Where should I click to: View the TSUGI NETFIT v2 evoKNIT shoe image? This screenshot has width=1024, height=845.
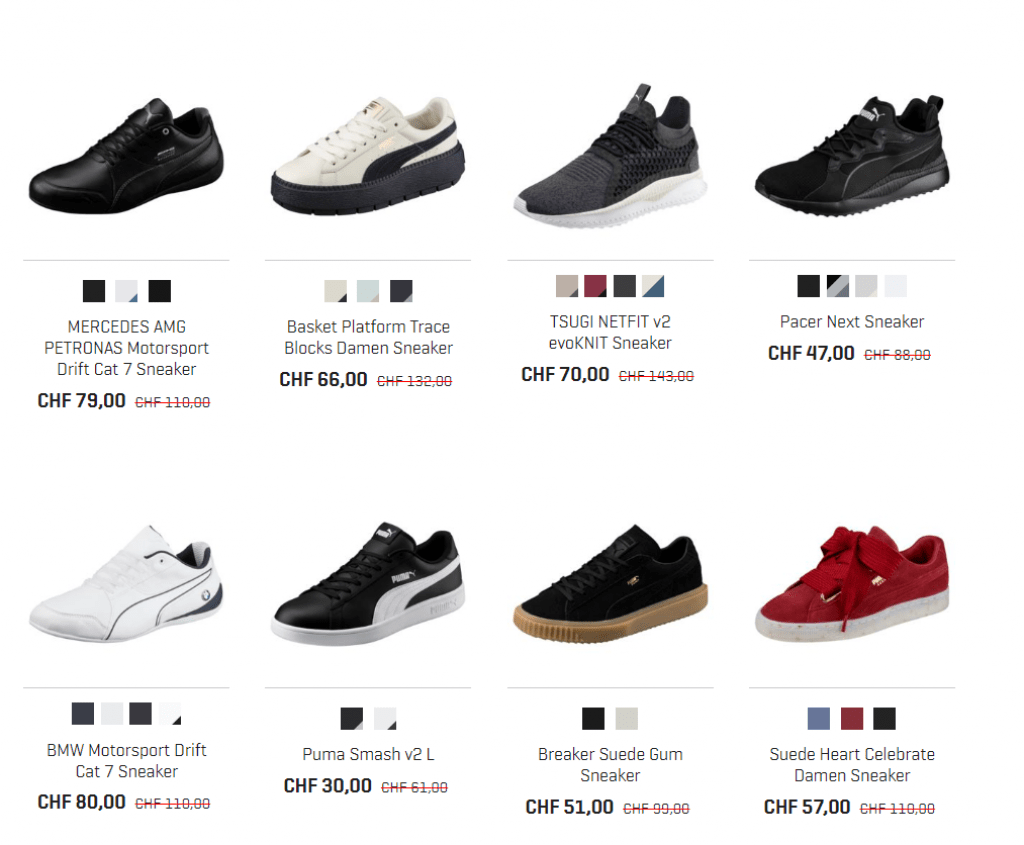(x=610, y=156)
